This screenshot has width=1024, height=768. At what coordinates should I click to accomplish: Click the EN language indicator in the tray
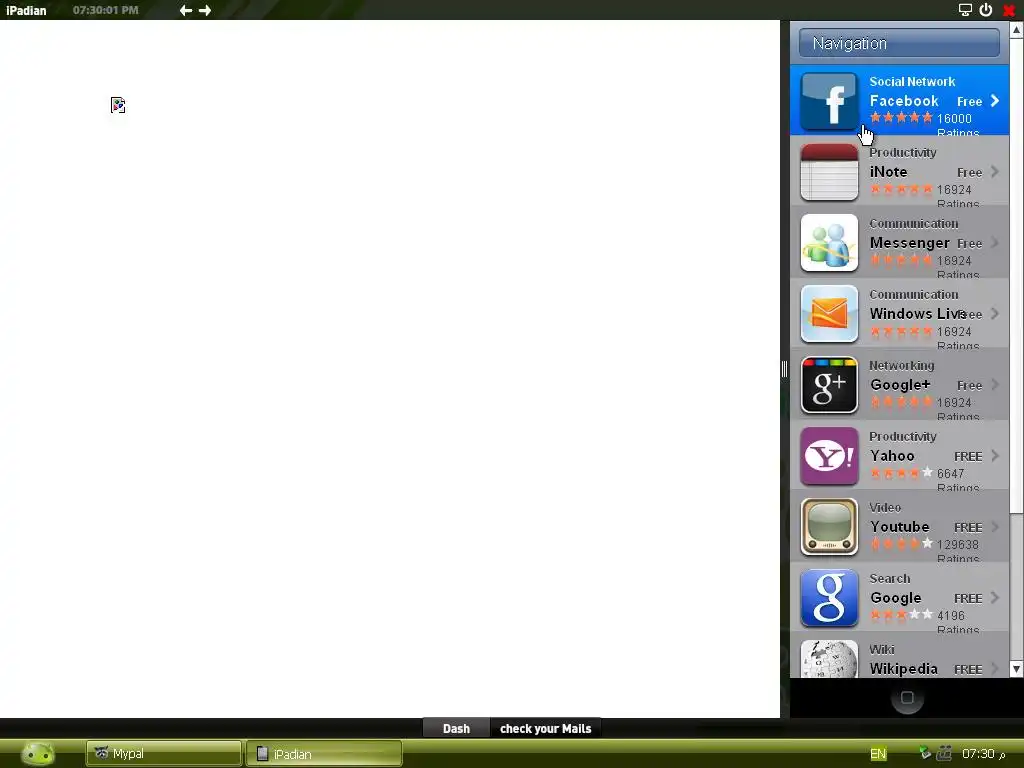click(878, 754)
